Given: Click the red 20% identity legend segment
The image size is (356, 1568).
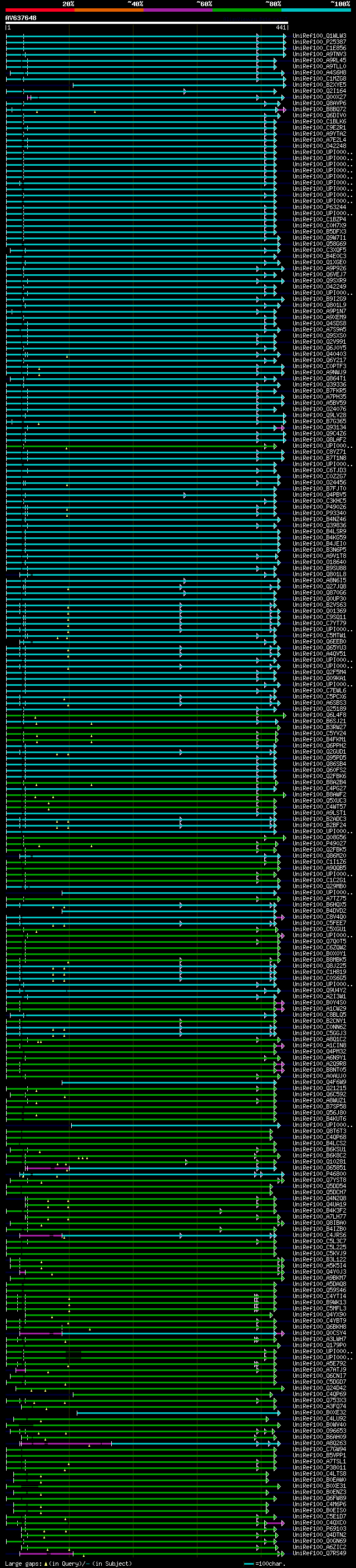Looking at the screenshot, I should click(x=39, y=11).
